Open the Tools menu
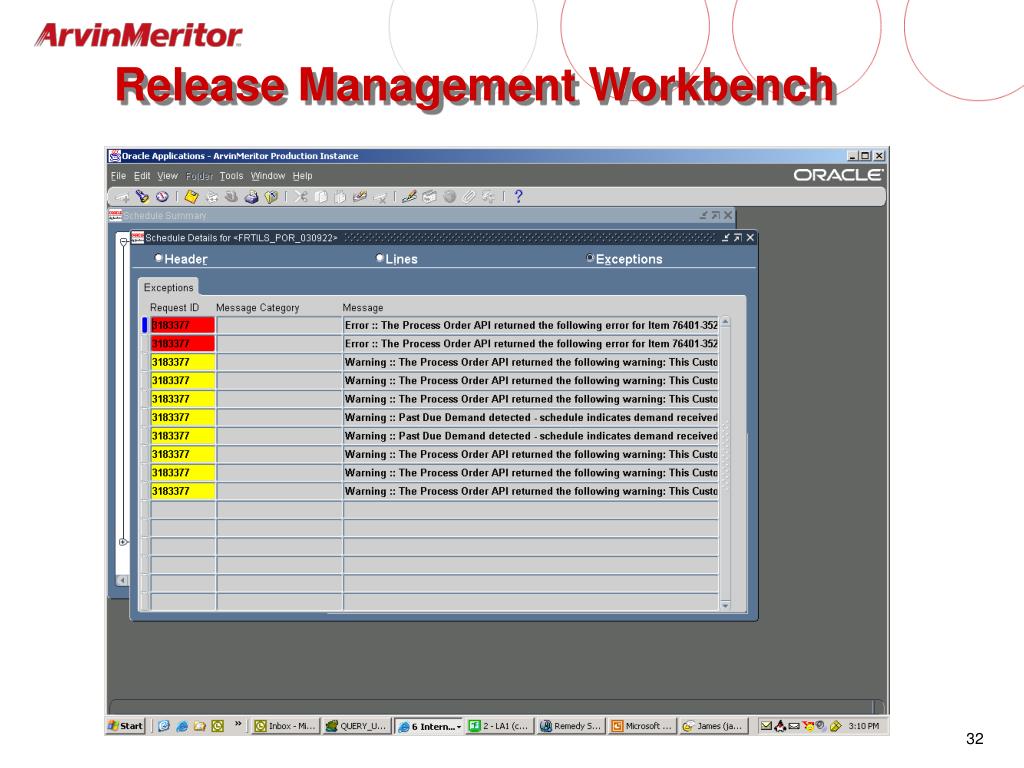Viewport: 1024px width, 768px height. coord(231,176)
